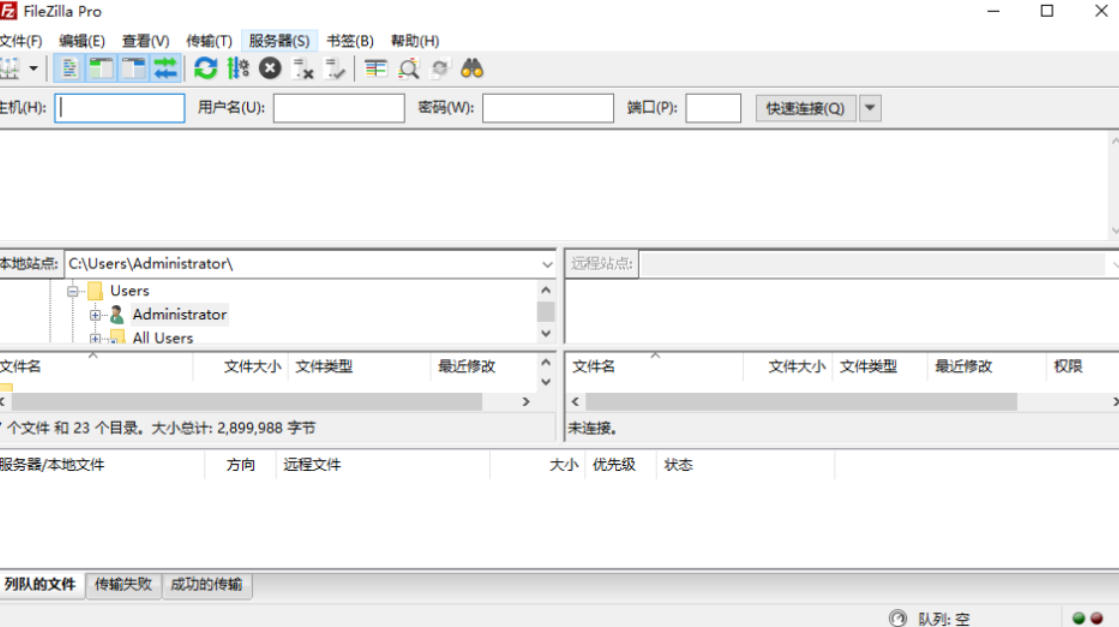
Task: Click the FileZilla Pro title bar logo
Action: pyautogui.click(x=8, y=11)
